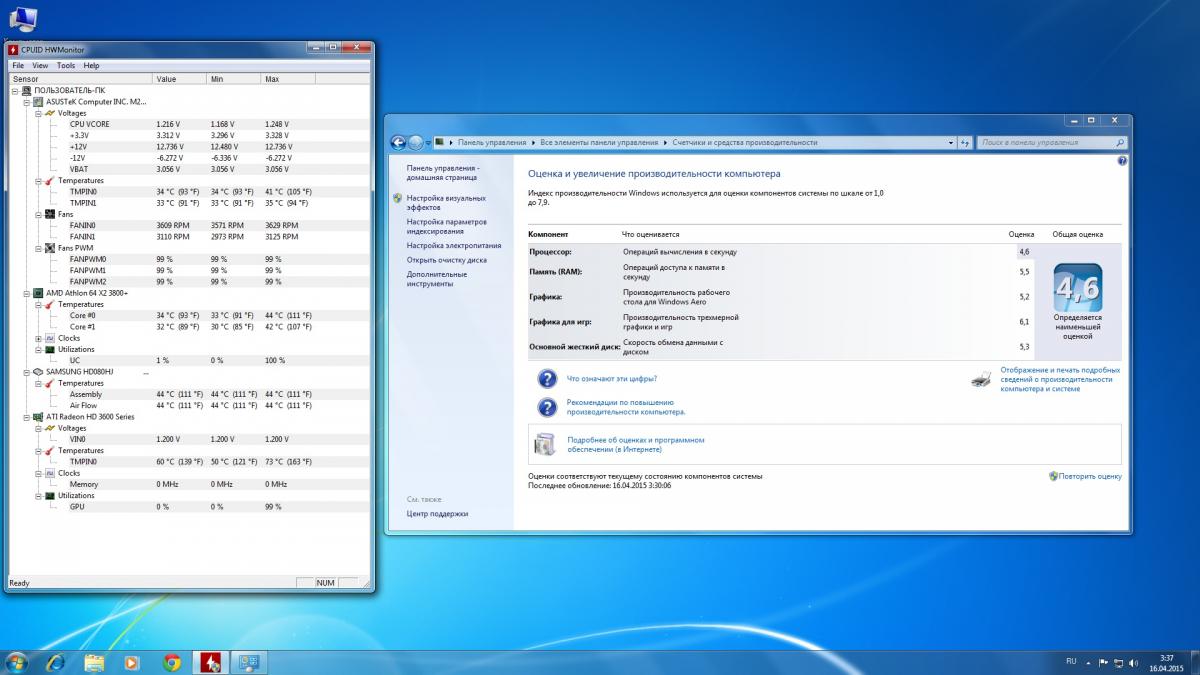Collapse the ATI Radeon HD 3600 Series node
The image size is (1200, 675).
(x=26, y=417)
